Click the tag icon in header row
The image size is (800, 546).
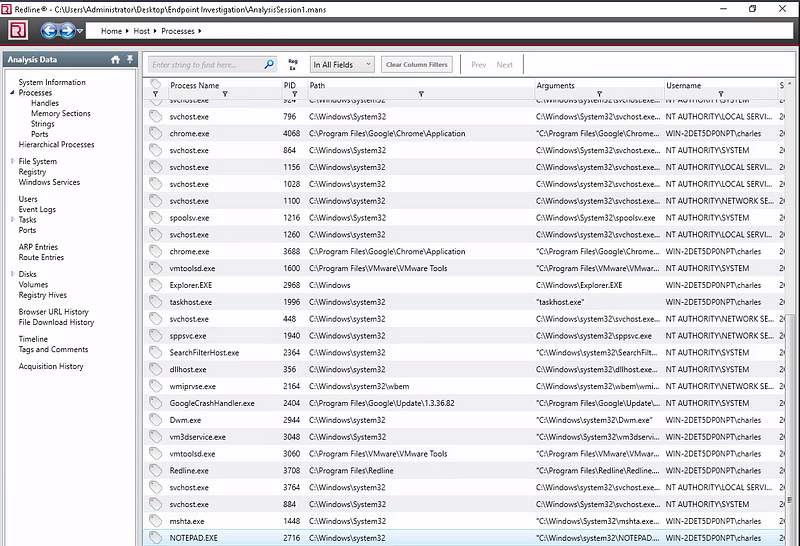click(x=156, y=84)
